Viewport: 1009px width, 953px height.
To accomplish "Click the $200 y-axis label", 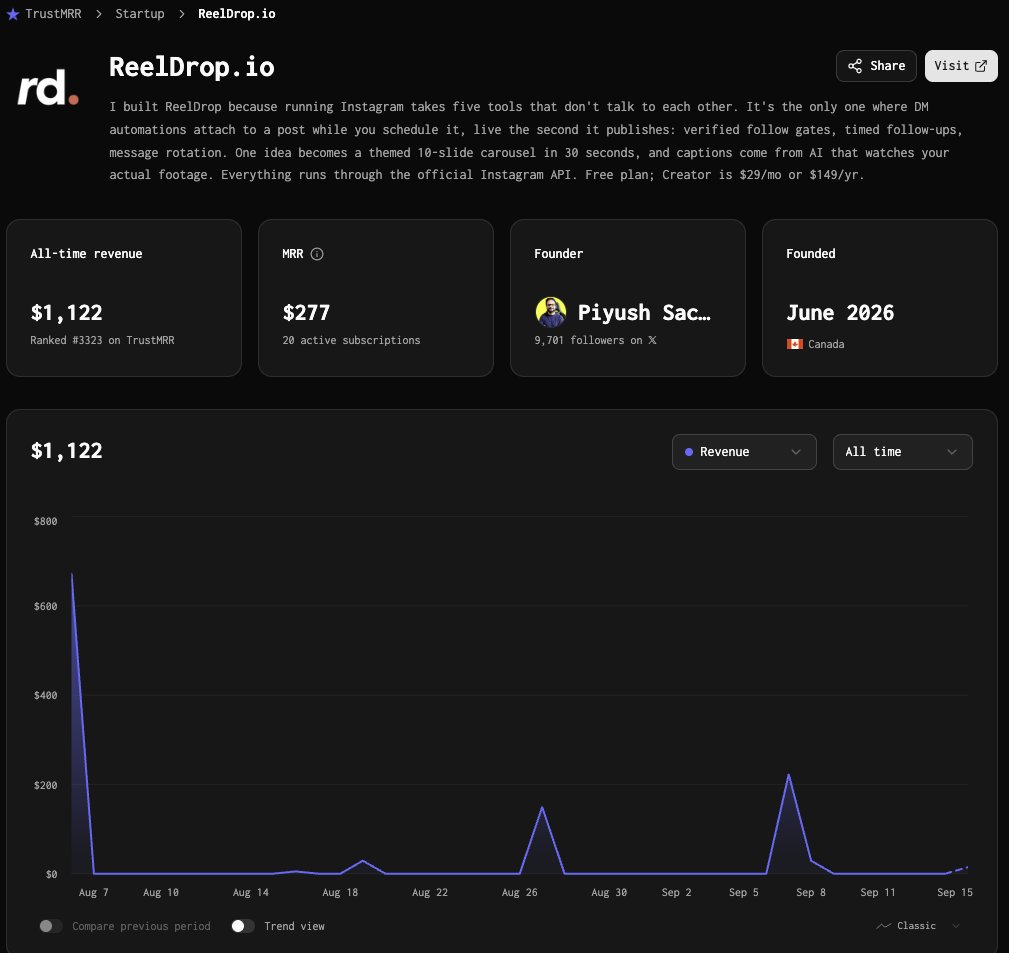I will tap(46, 785).
